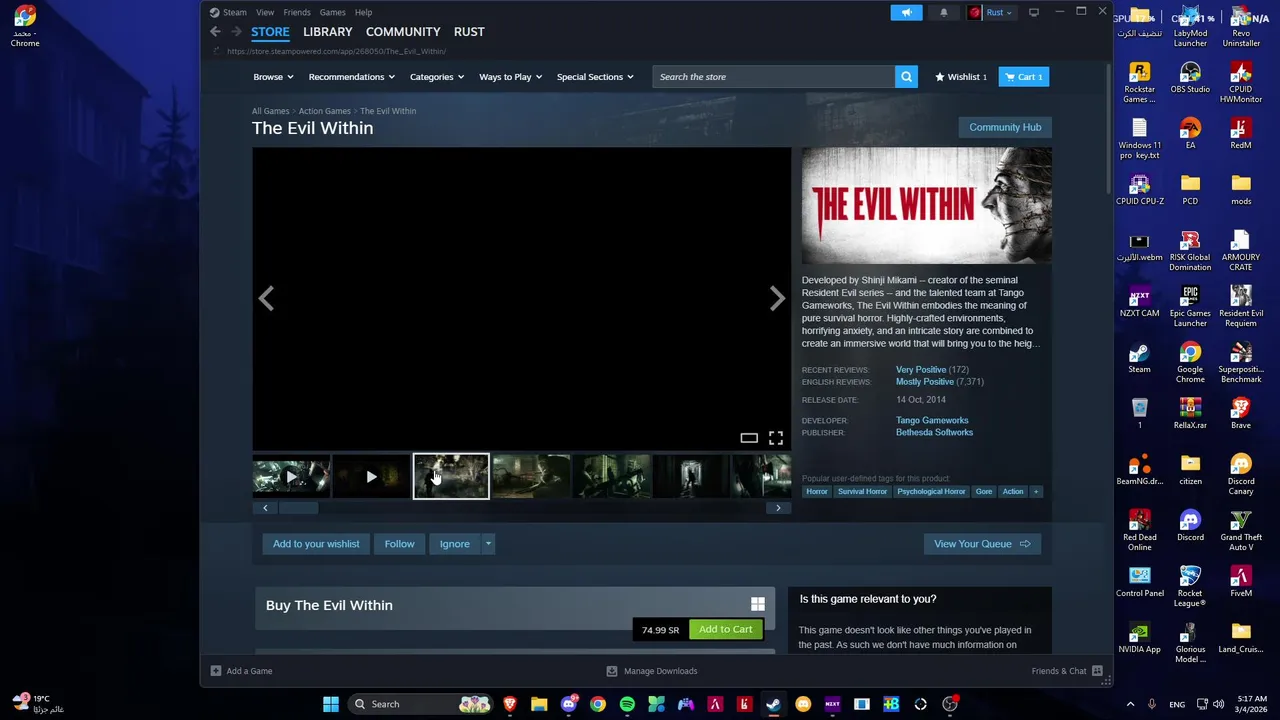
Task: Open the Wishlist star link
Action: point(960,77)
